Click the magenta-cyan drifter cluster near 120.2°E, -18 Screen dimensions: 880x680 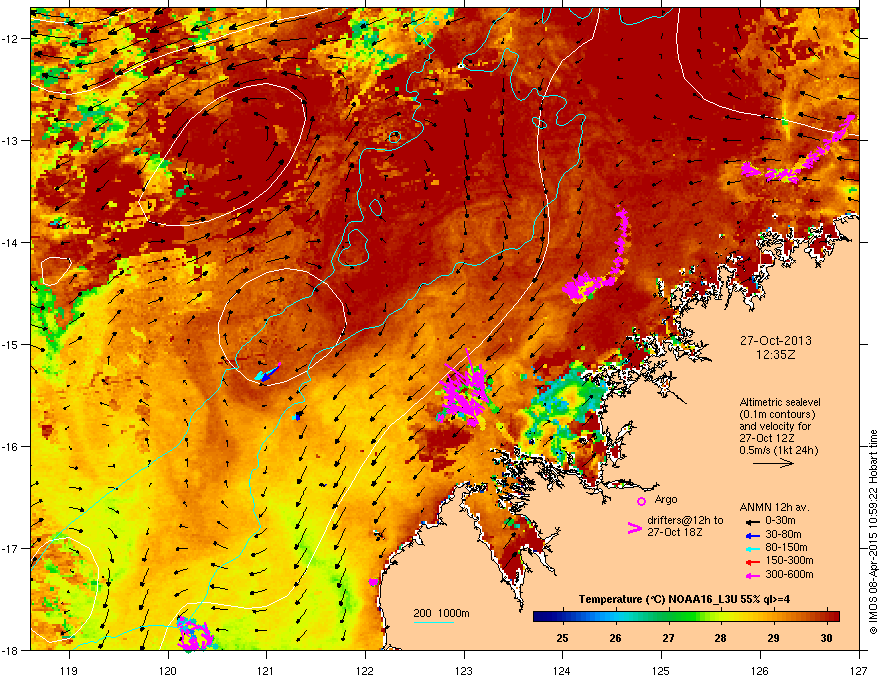(x=195, y=633)
